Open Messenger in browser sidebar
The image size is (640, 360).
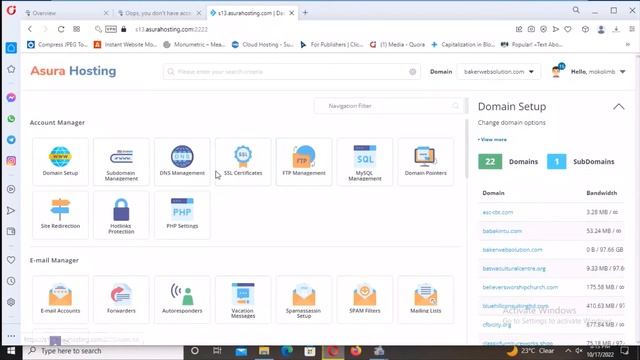tap(11, 98)
